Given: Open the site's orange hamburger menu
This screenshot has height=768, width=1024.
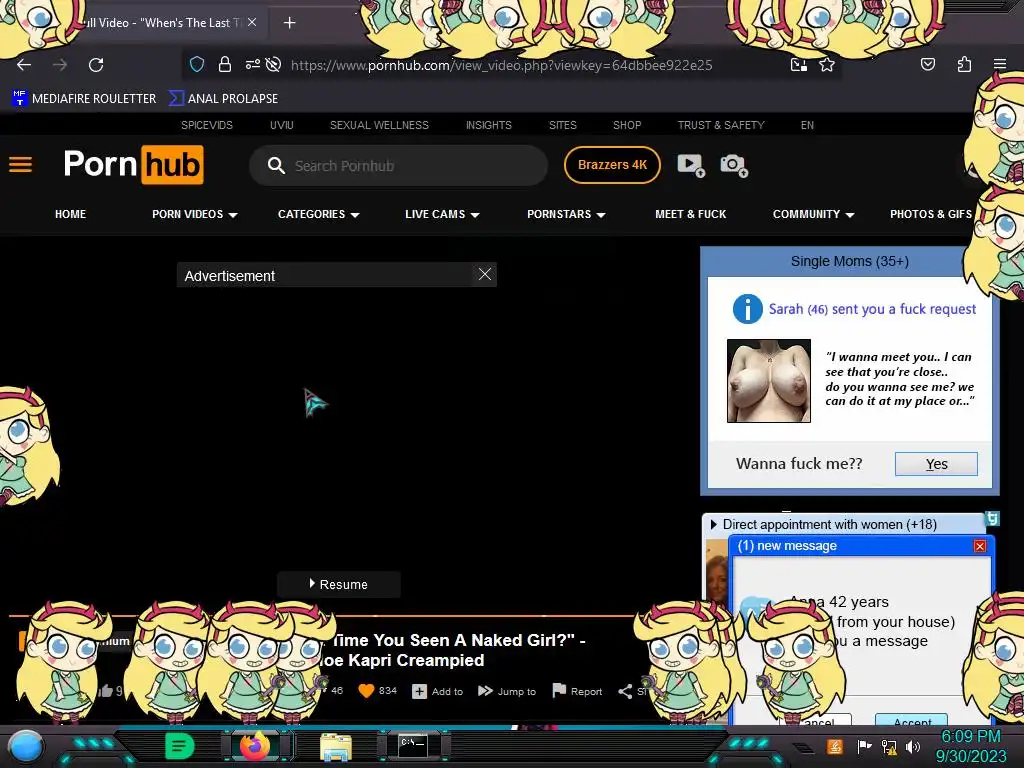Looking at the screenshot, I should [20, 165].
